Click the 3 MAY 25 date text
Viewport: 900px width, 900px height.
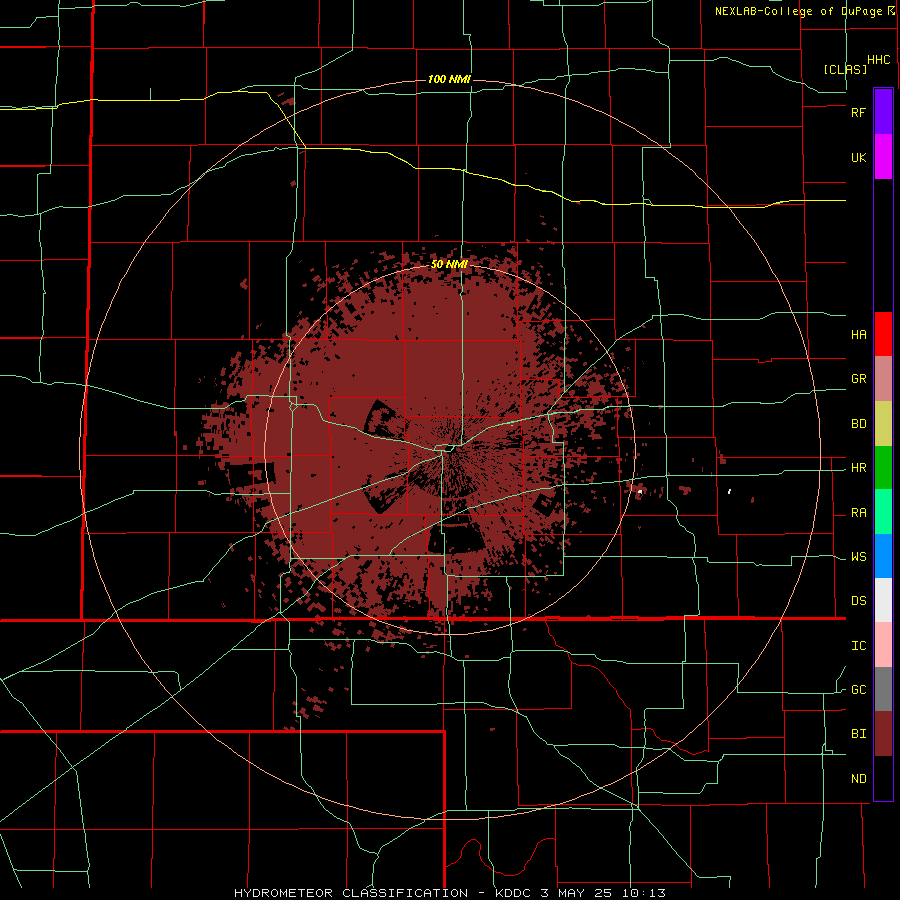[x=575, y=893]
